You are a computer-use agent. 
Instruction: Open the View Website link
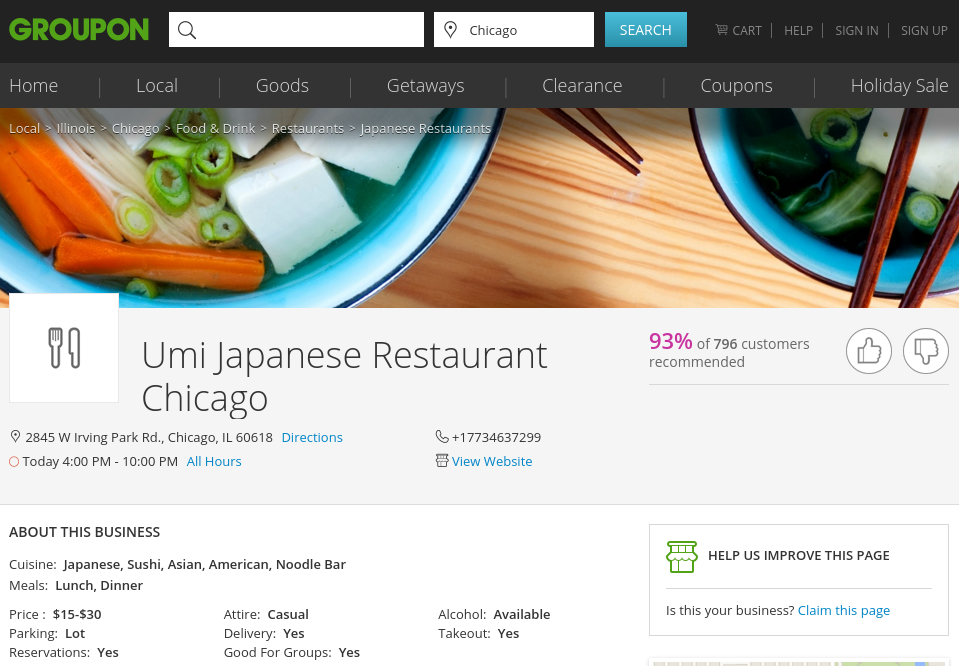point(492,461)
